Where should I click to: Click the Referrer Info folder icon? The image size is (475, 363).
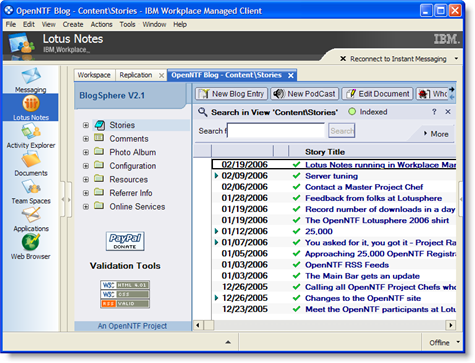coord(99,192)
